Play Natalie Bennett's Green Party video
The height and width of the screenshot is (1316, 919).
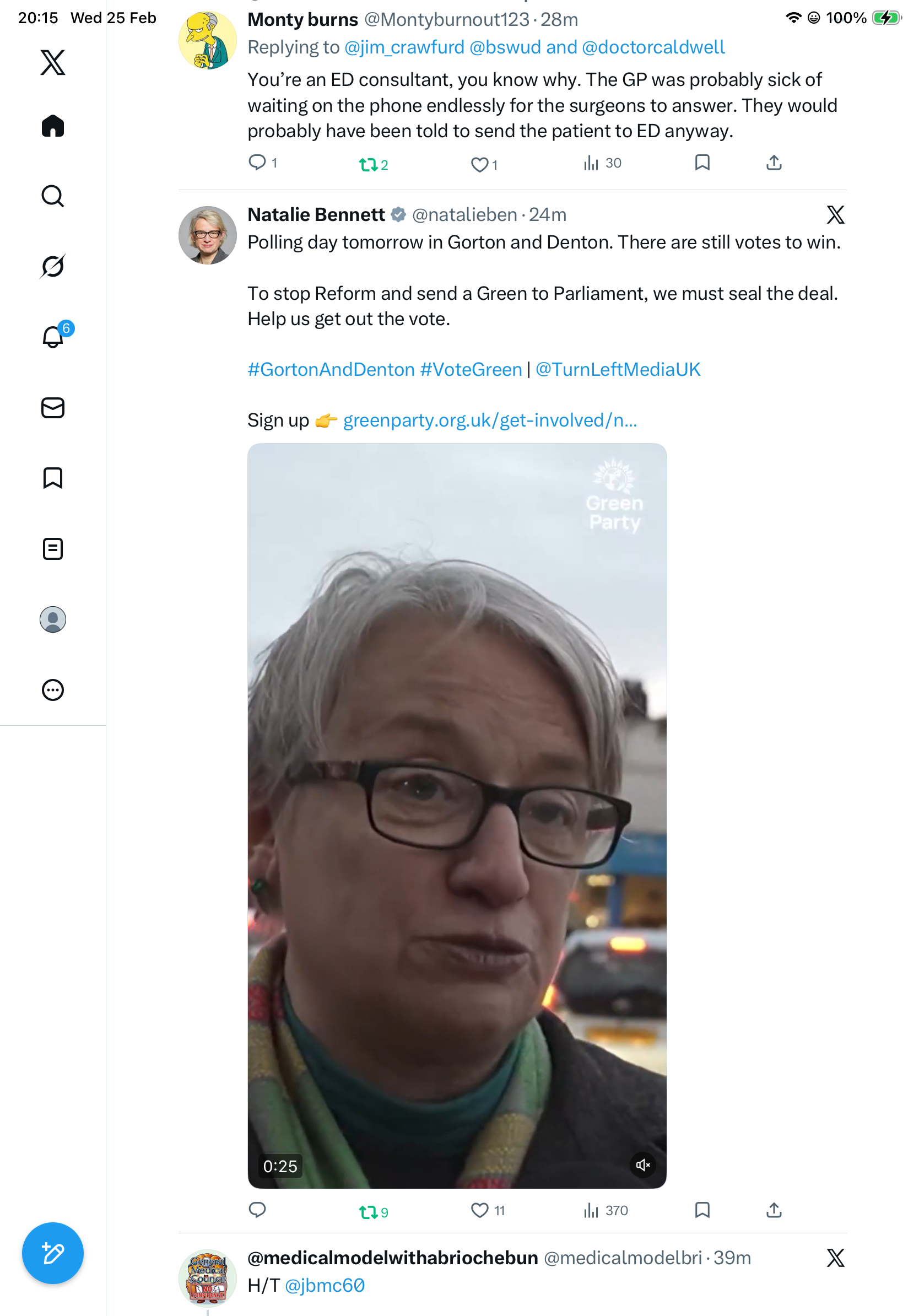(x=457, y=815)
